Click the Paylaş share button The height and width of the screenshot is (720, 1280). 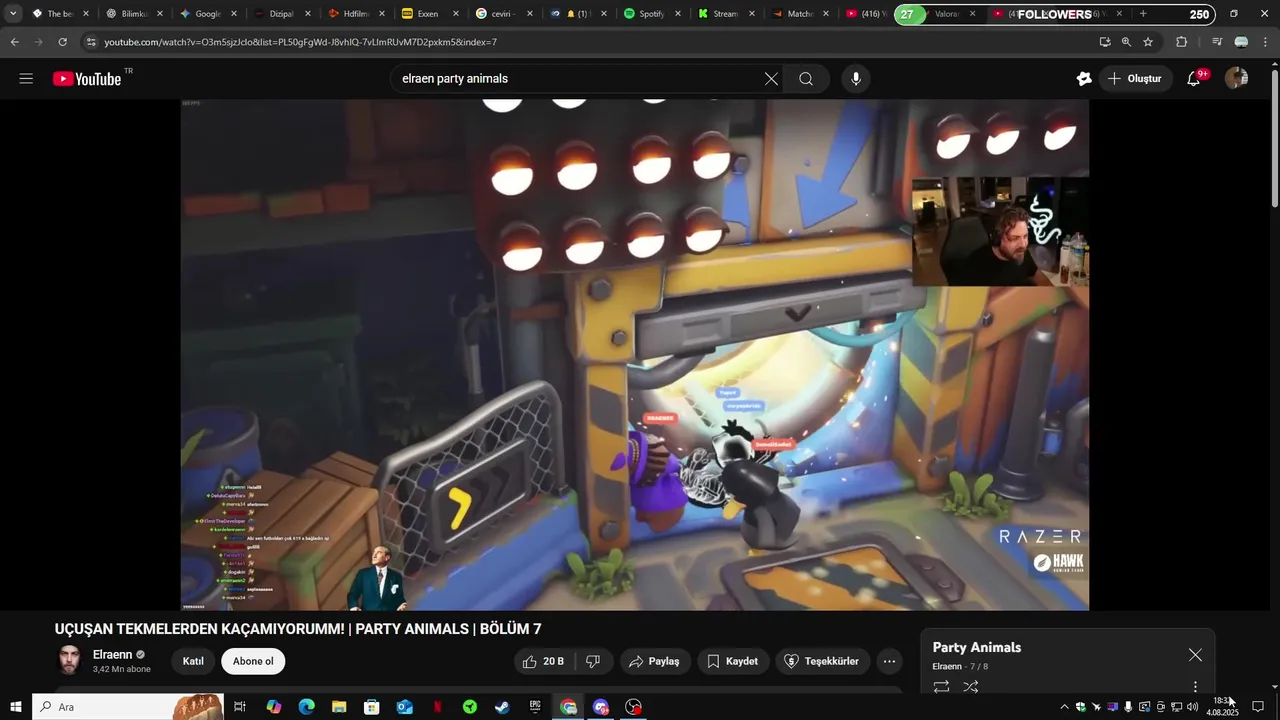[654, 661]
